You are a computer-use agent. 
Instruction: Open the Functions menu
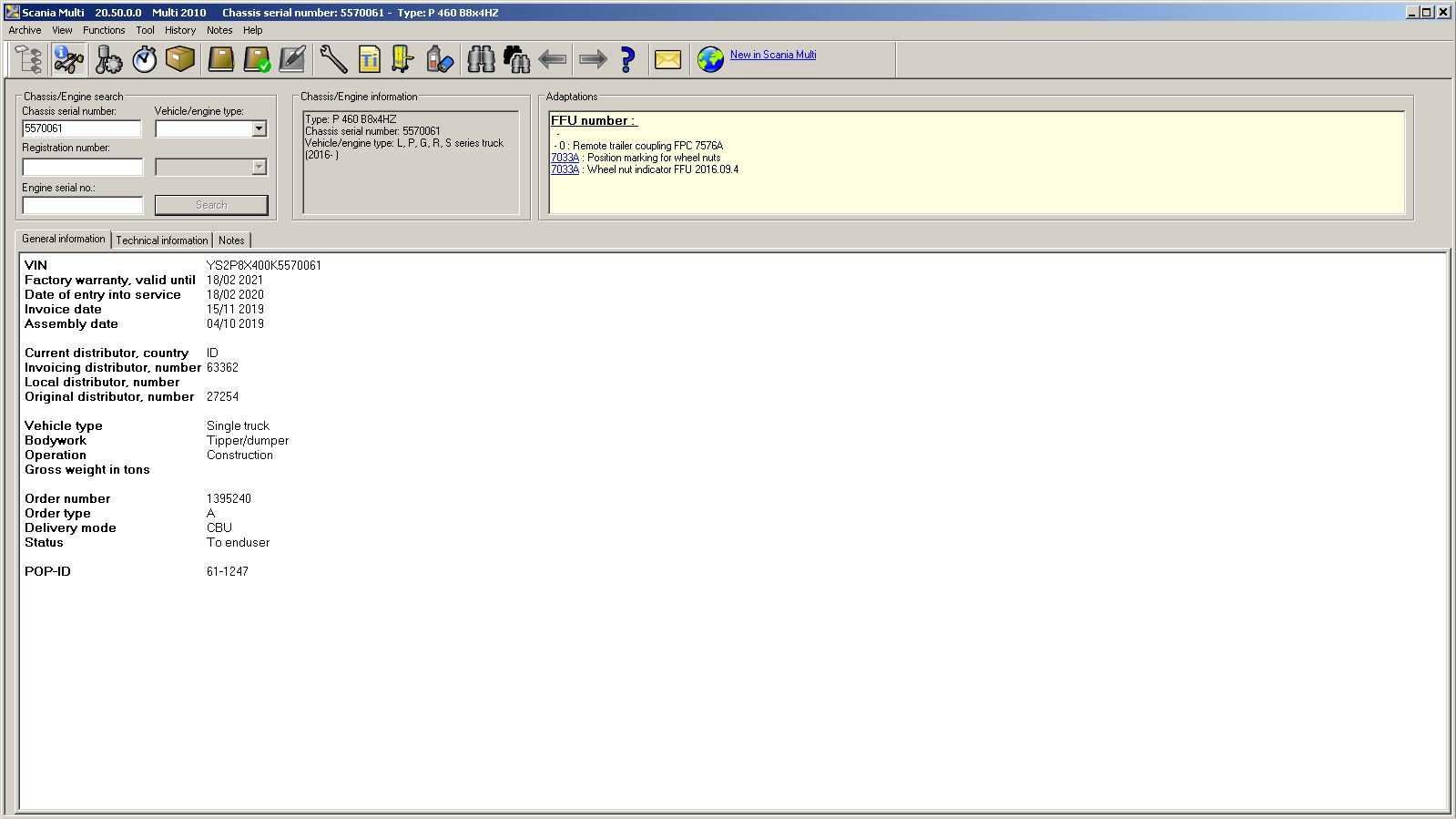point(104,30)
